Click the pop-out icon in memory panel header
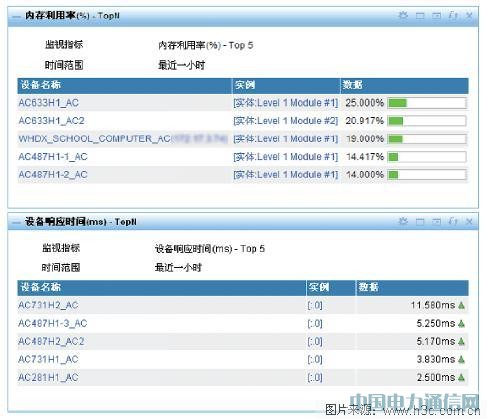487x419 pixels. pyautogui.click(x=436, y=16)
